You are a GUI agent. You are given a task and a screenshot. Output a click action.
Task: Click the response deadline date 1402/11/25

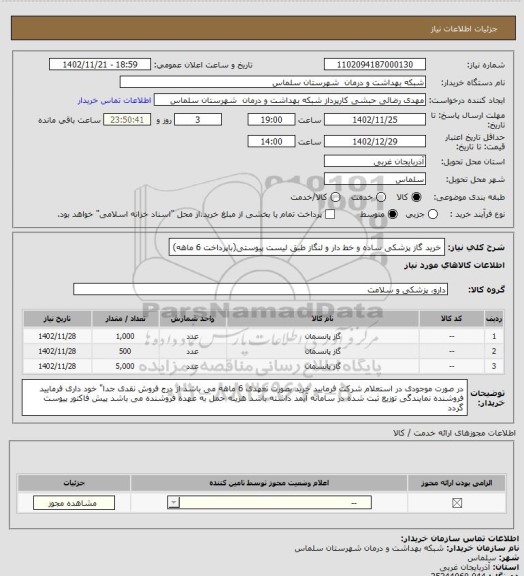pyautogui.click(x=375, y=120)
